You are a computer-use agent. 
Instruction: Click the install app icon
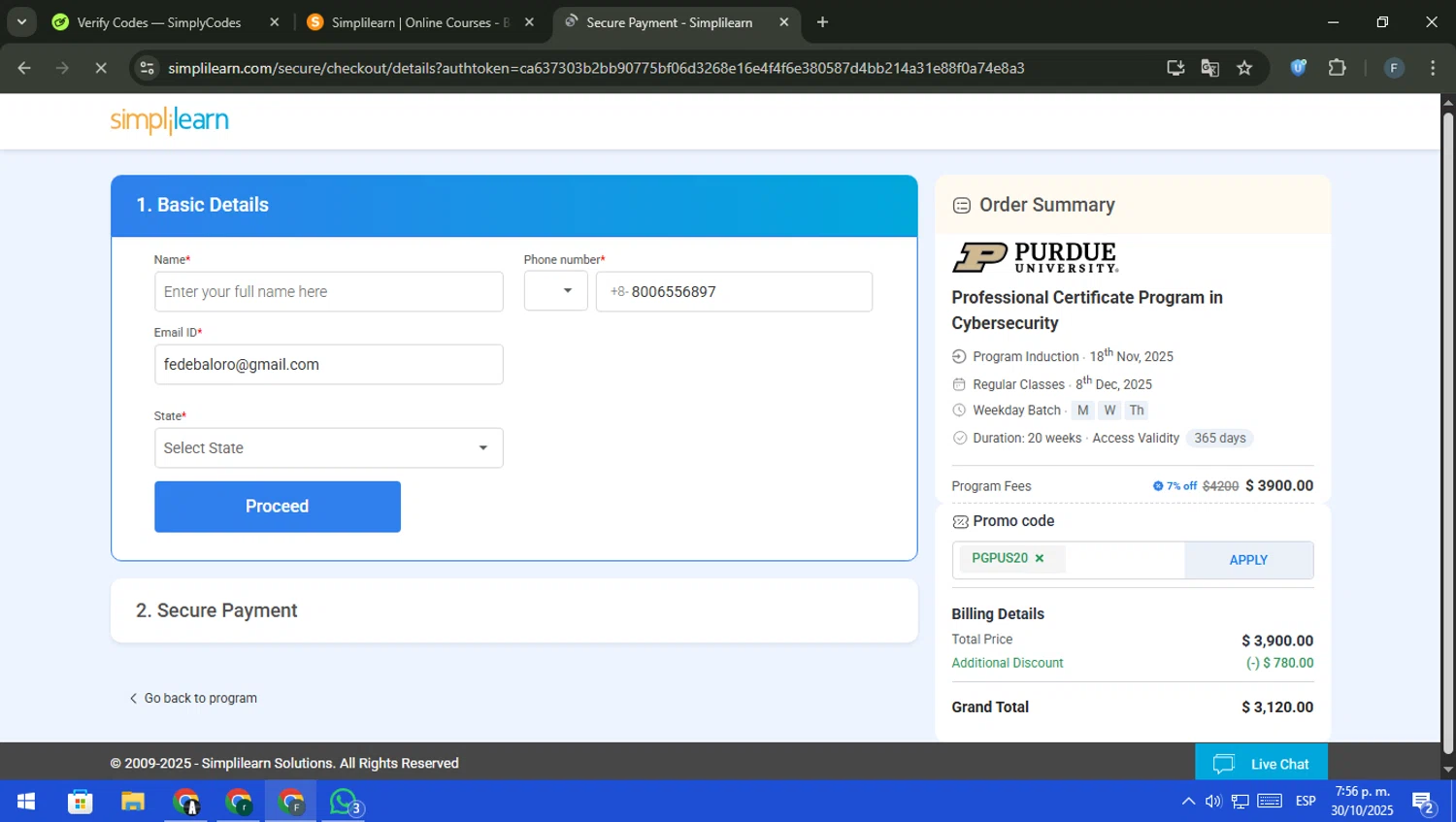coord(1175,68)
